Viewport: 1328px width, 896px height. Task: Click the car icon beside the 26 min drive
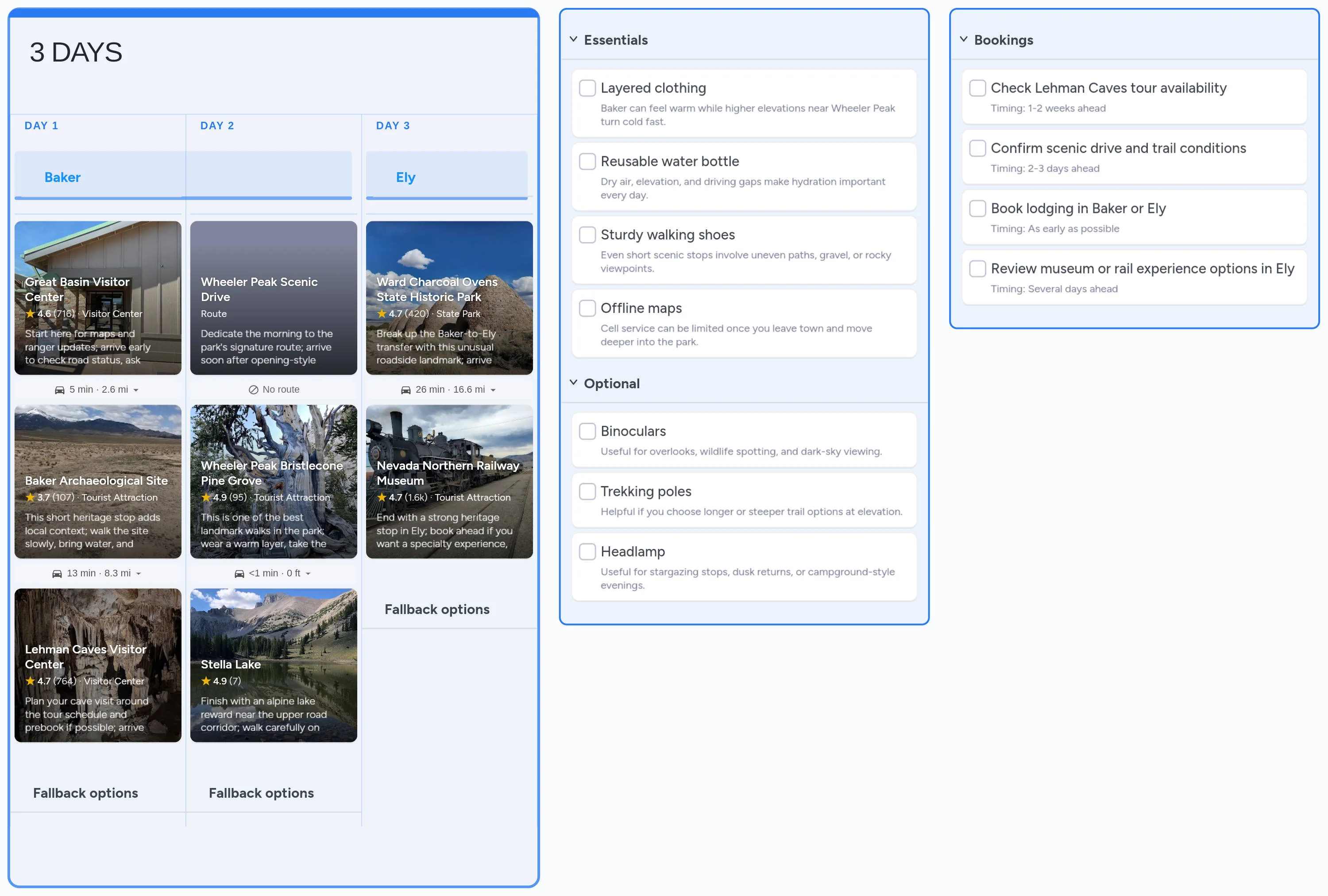[x=406, y=389]
